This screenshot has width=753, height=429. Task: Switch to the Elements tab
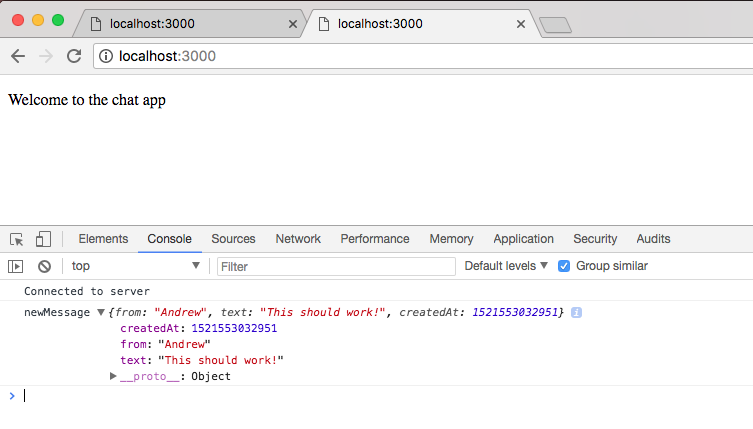point(103,239)
